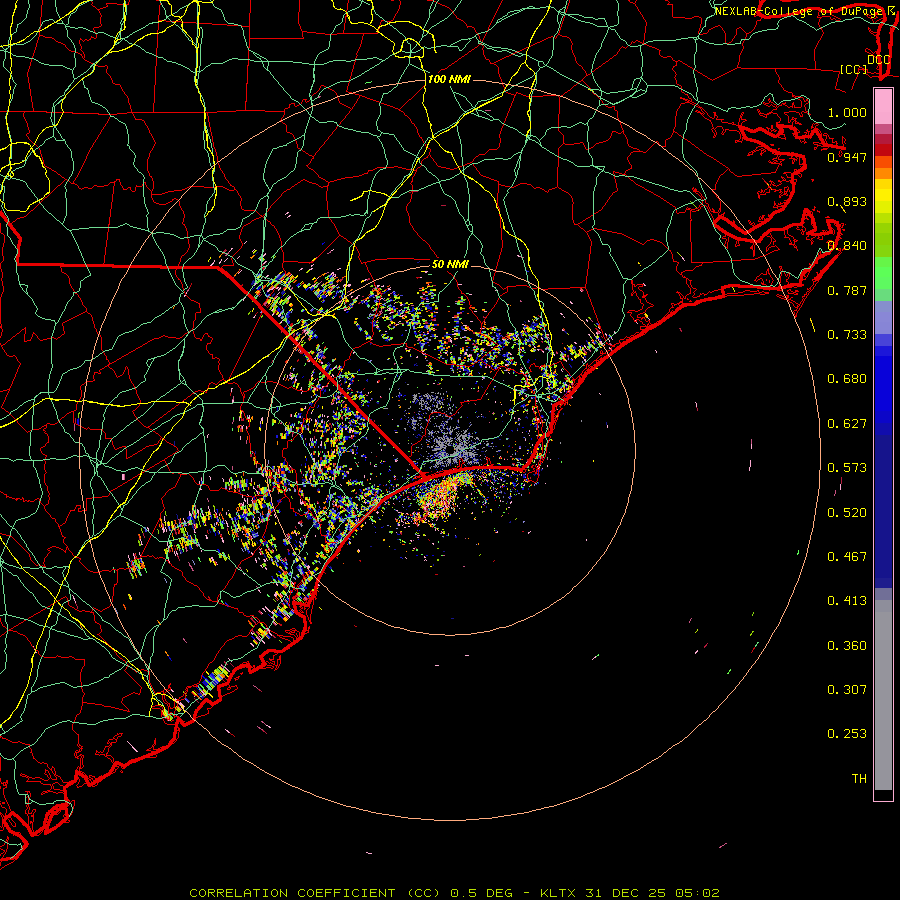The height and width of the screenshot is (900, 900).
Task: Click the 0.573 legend value
Action: (847, 467)
